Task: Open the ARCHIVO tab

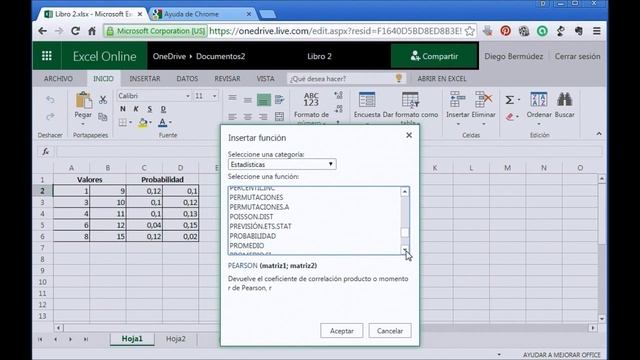Action: tap(58, 79)
